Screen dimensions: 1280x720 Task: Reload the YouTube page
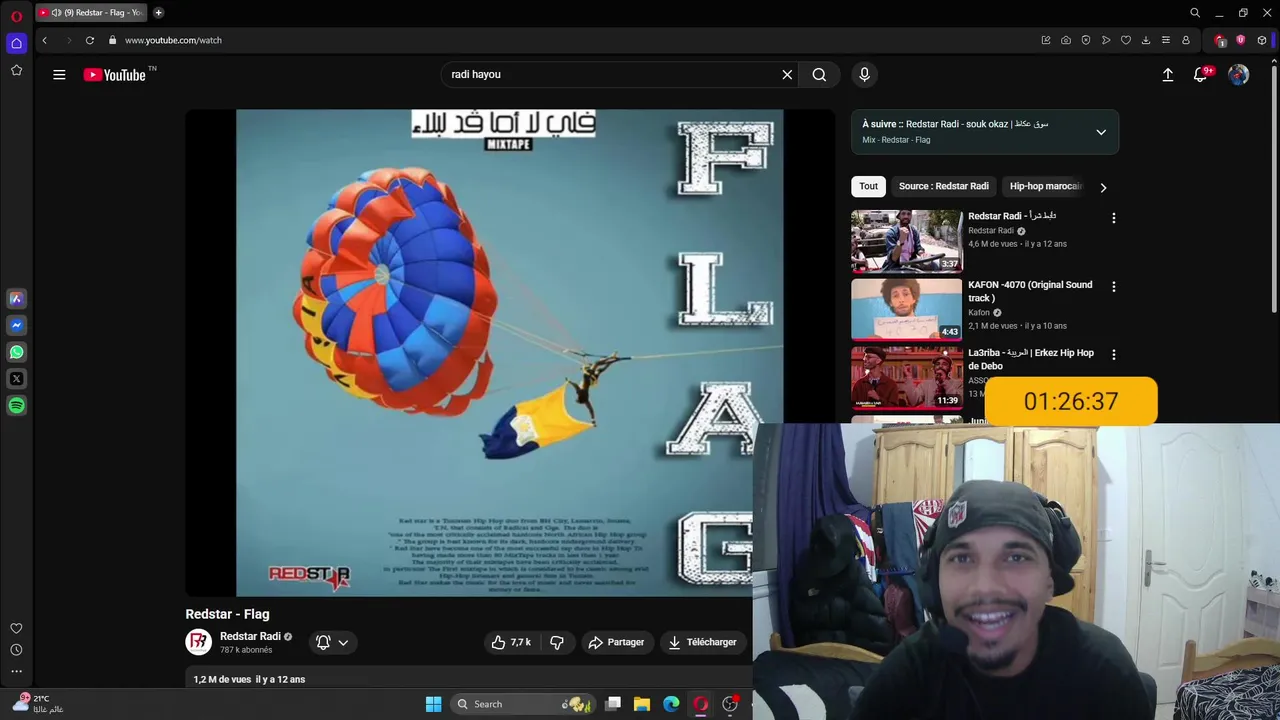tap(90, 40)
